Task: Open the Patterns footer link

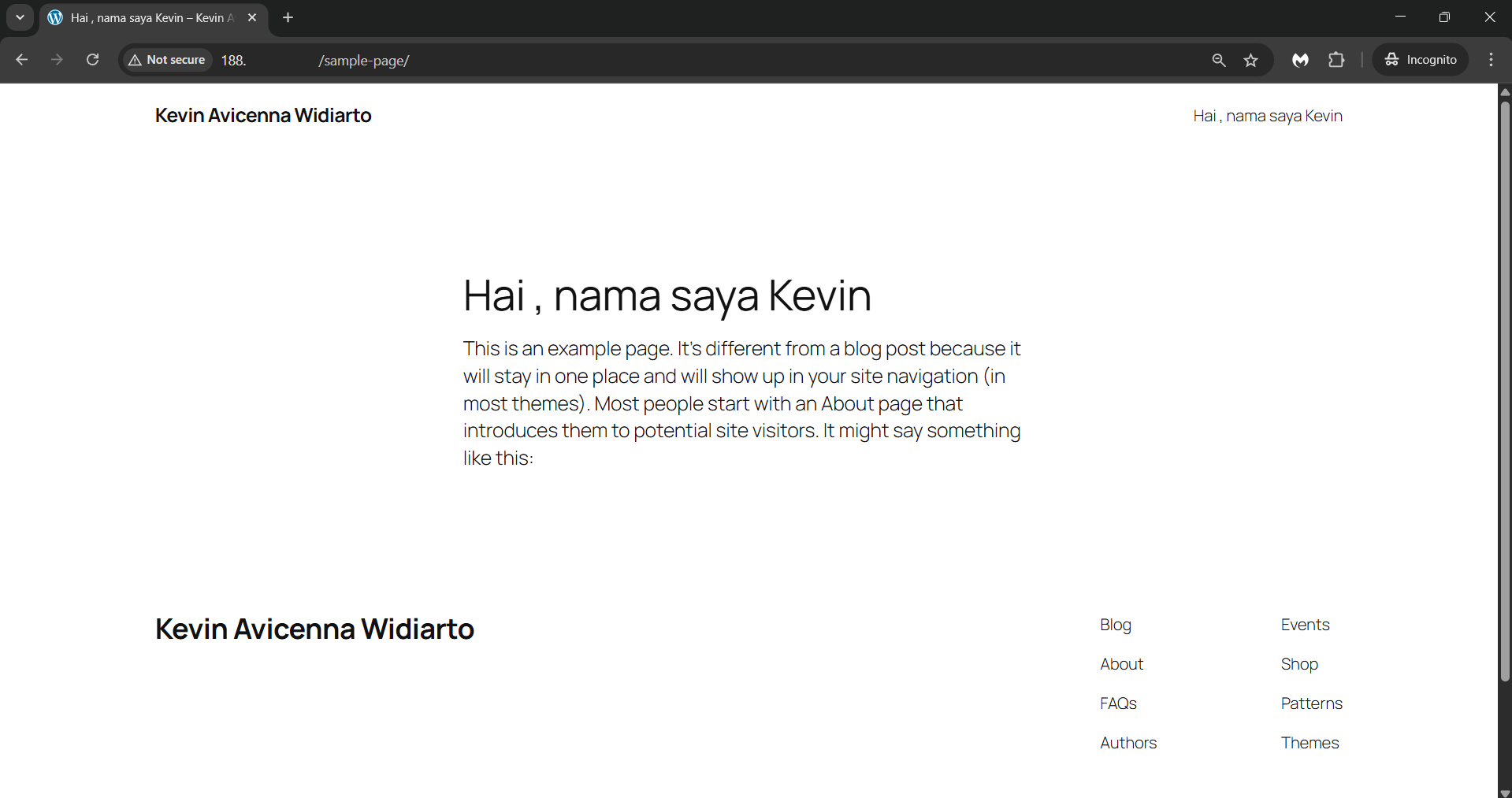Action: pyautogui.click(x=1311, y=703)
